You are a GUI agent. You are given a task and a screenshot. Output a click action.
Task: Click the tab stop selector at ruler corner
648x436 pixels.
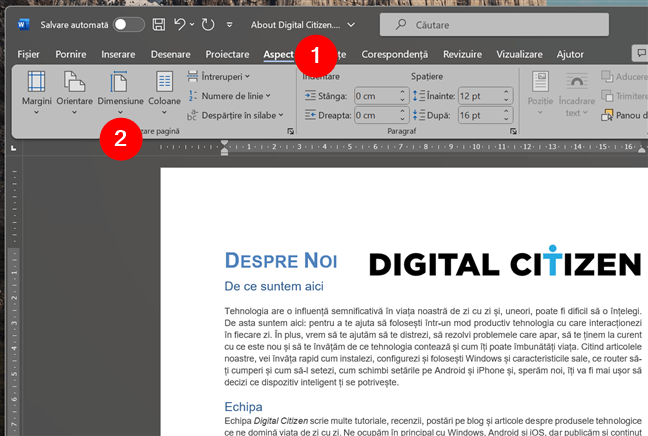pos(14,148)
